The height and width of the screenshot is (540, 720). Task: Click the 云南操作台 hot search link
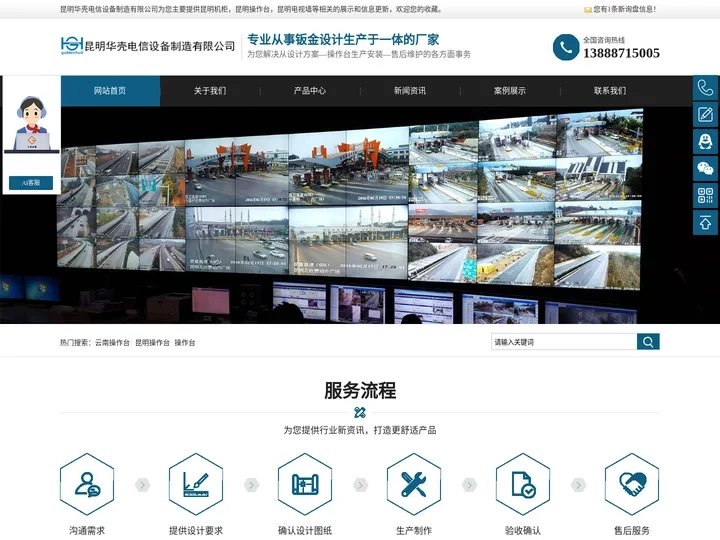click(x=112, y=343)
